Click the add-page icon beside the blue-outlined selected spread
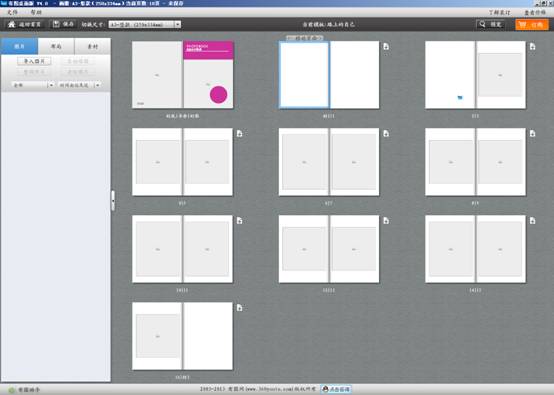 (x=386, y=46)
